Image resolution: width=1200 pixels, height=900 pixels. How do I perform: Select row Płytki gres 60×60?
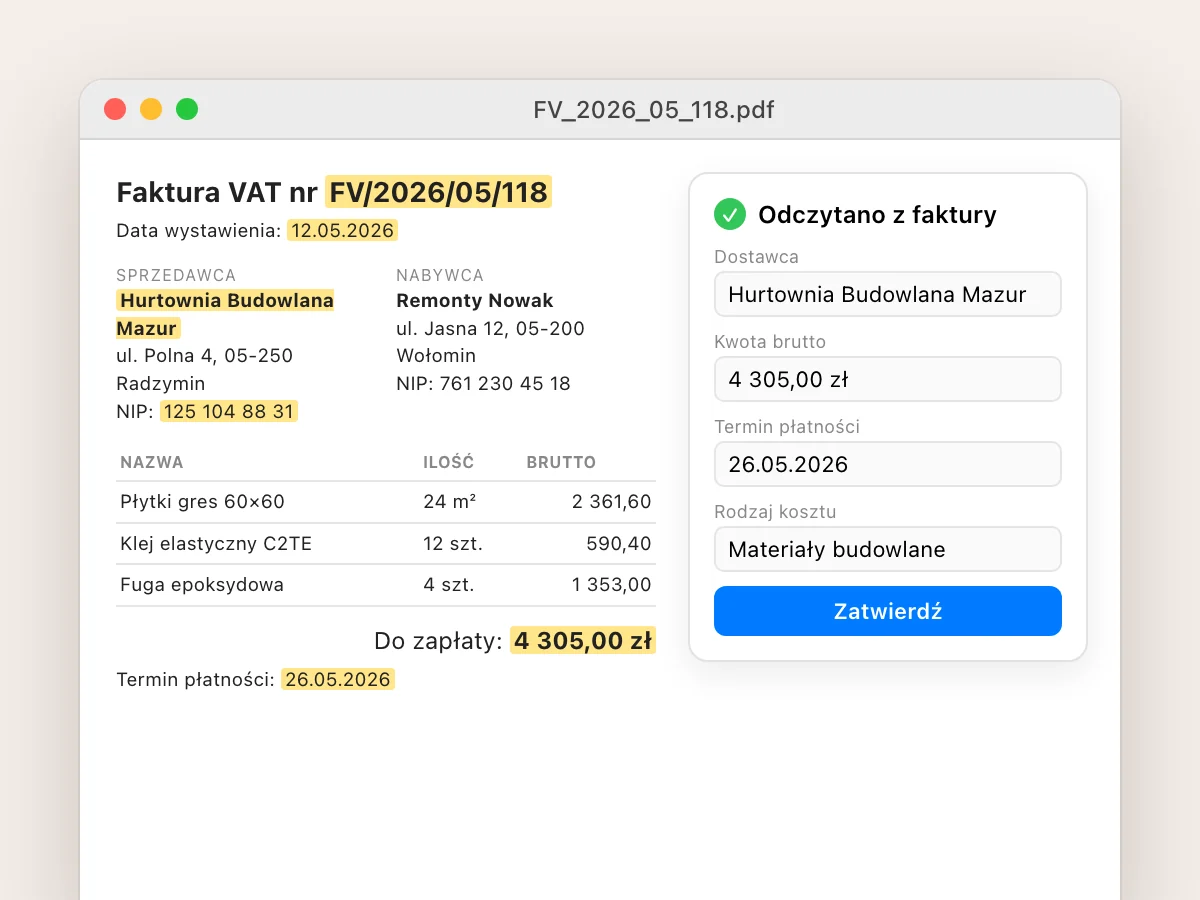point(386,502)
